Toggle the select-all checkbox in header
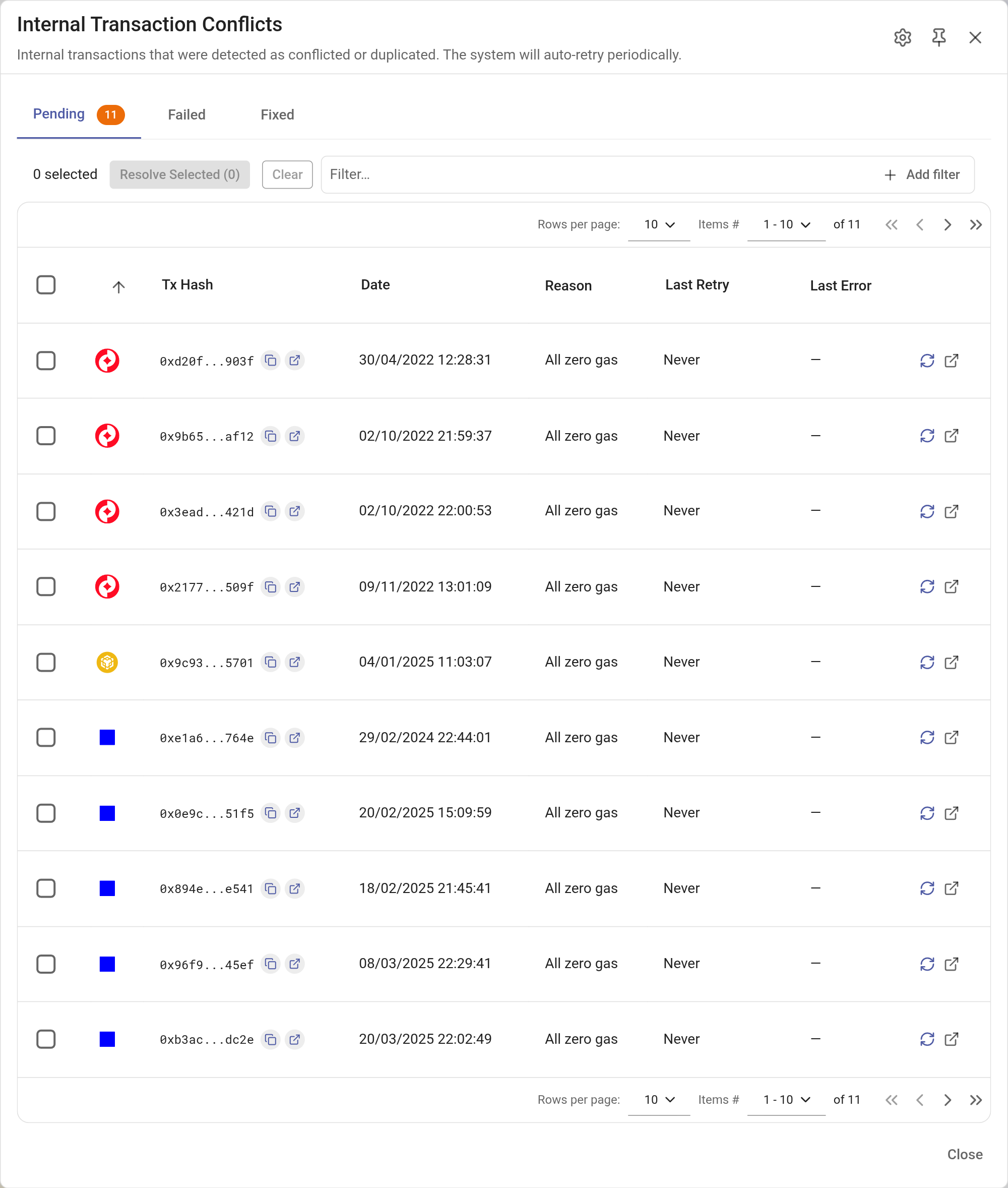 pyautogui.click(x=46, y=285)
